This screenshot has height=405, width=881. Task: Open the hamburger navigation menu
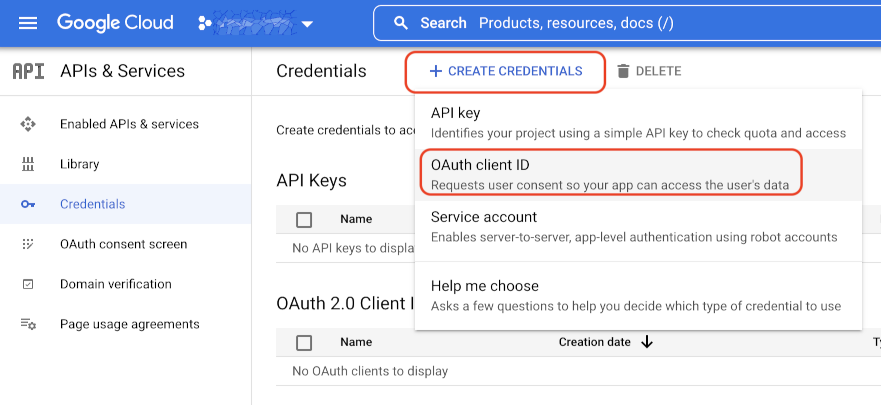click(x=28, y=23)
